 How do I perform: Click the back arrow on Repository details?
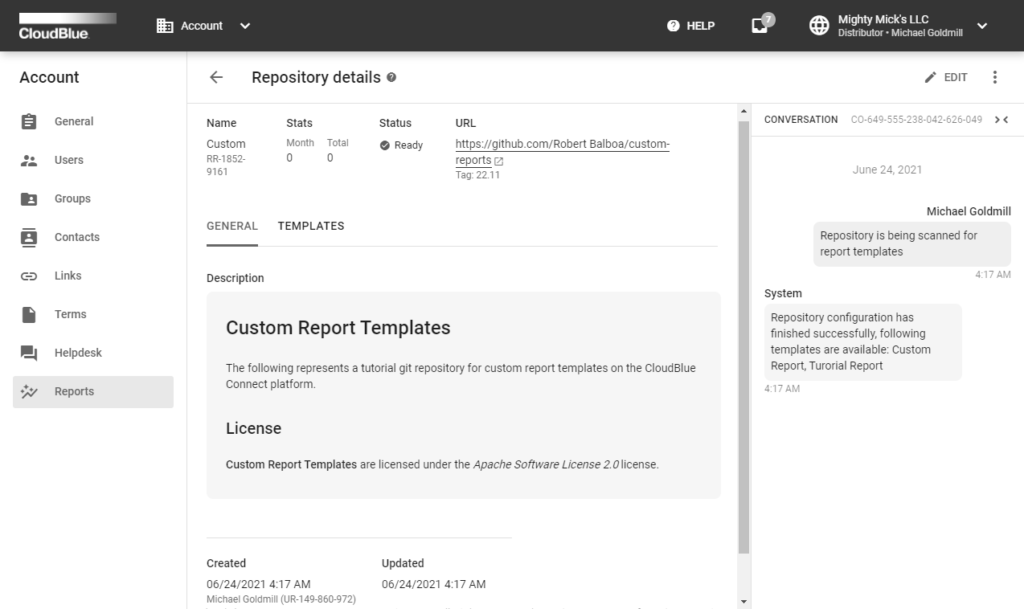[216, 77]
